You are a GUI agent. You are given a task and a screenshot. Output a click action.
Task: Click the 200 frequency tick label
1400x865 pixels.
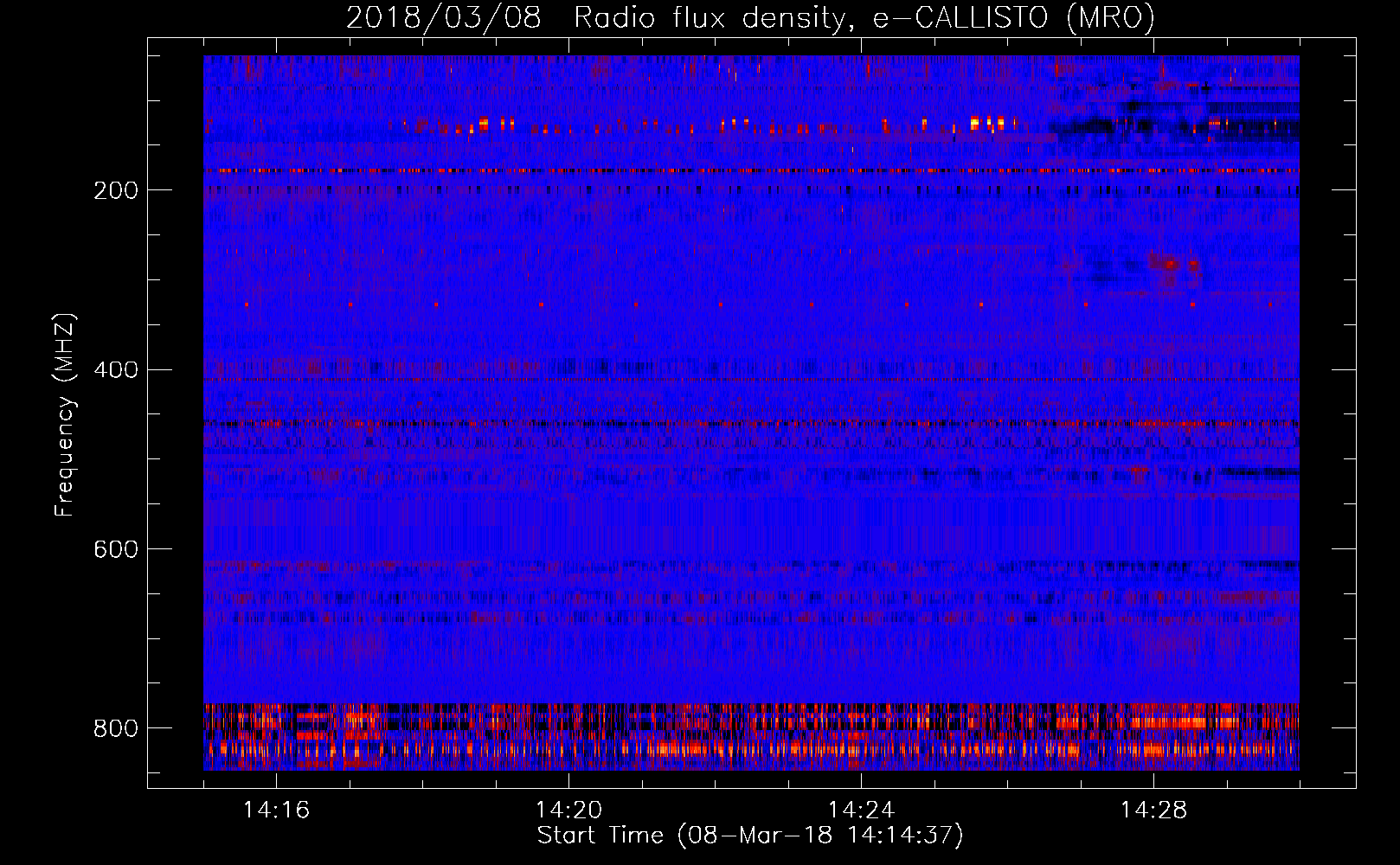[116, 190]
